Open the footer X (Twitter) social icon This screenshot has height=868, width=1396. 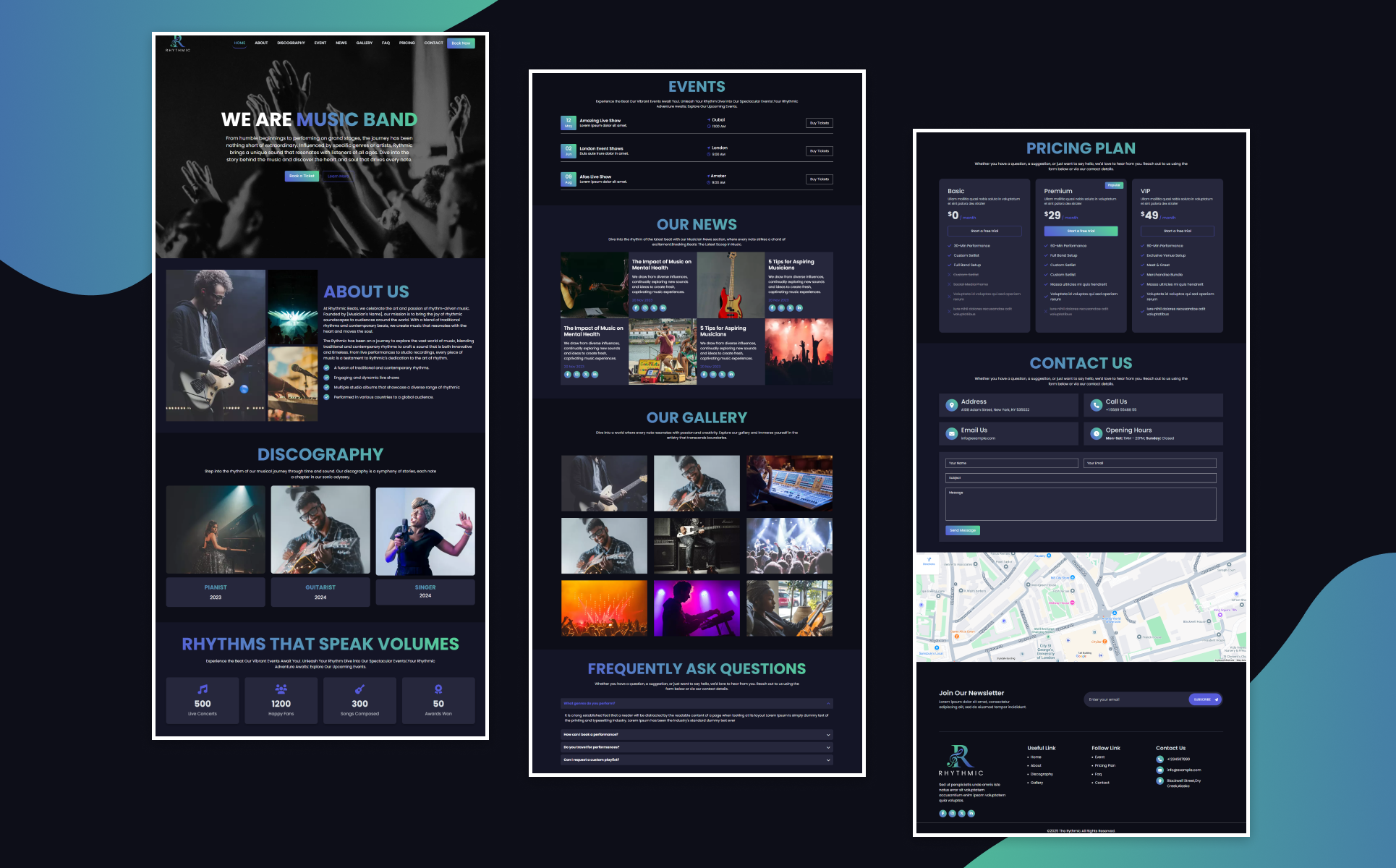tap(961, 813)
